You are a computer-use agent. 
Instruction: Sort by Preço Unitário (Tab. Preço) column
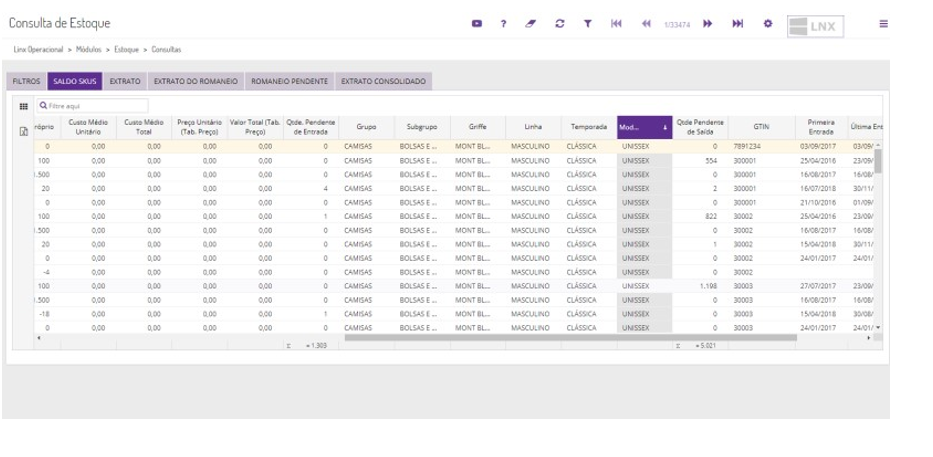pos(200,127)
